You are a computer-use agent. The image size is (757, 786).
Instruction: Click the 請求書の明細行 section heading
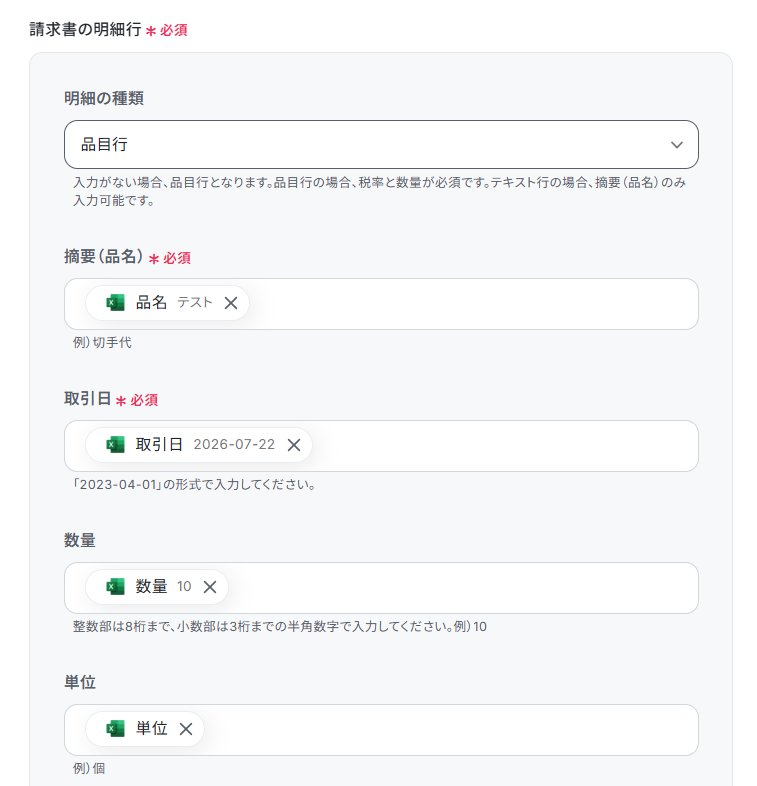tap(85, 29)
